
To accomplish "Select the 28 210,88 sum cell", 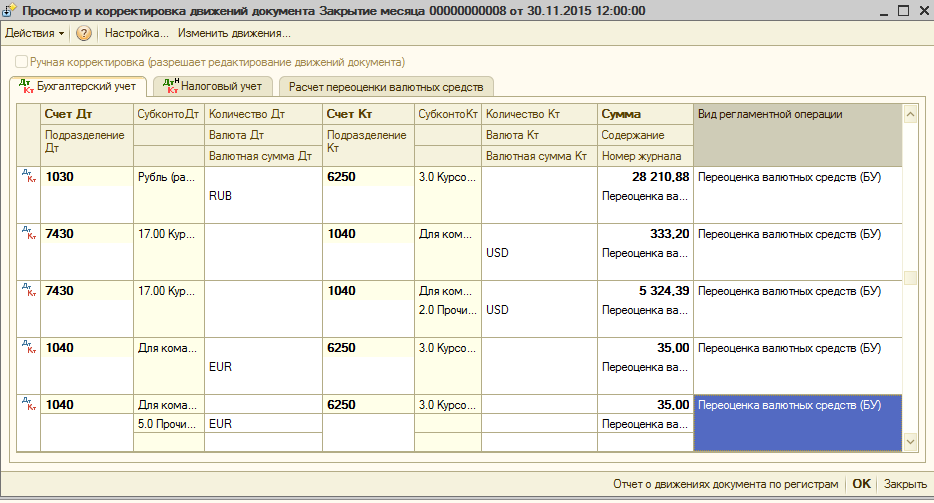I will click(645, 176).
